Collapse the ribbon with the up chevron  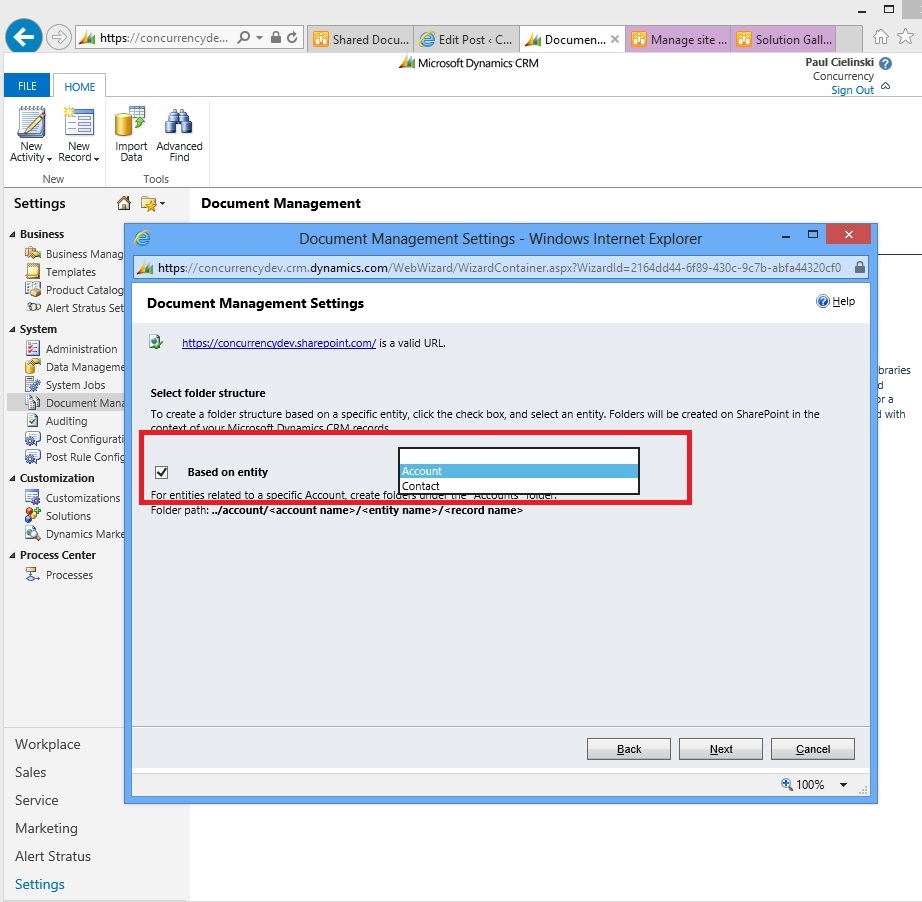[x=886, y=86]
